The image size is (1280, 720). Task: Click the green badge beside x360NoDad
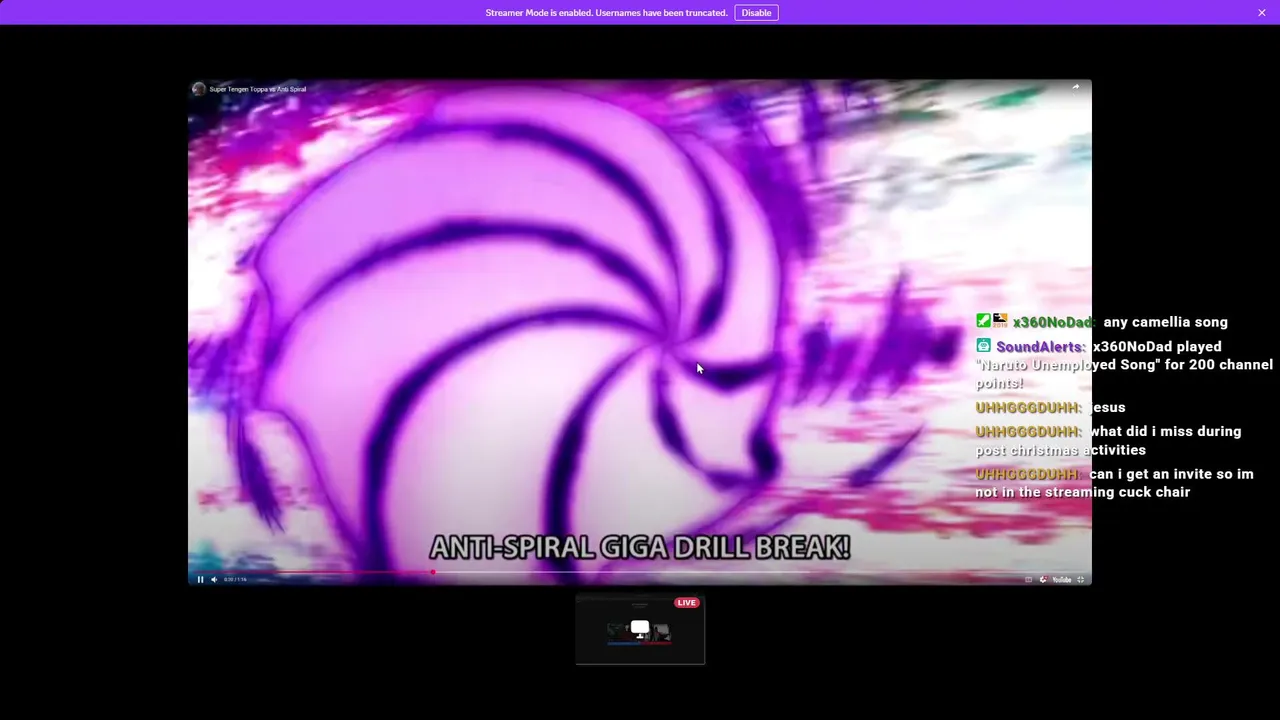983,321
